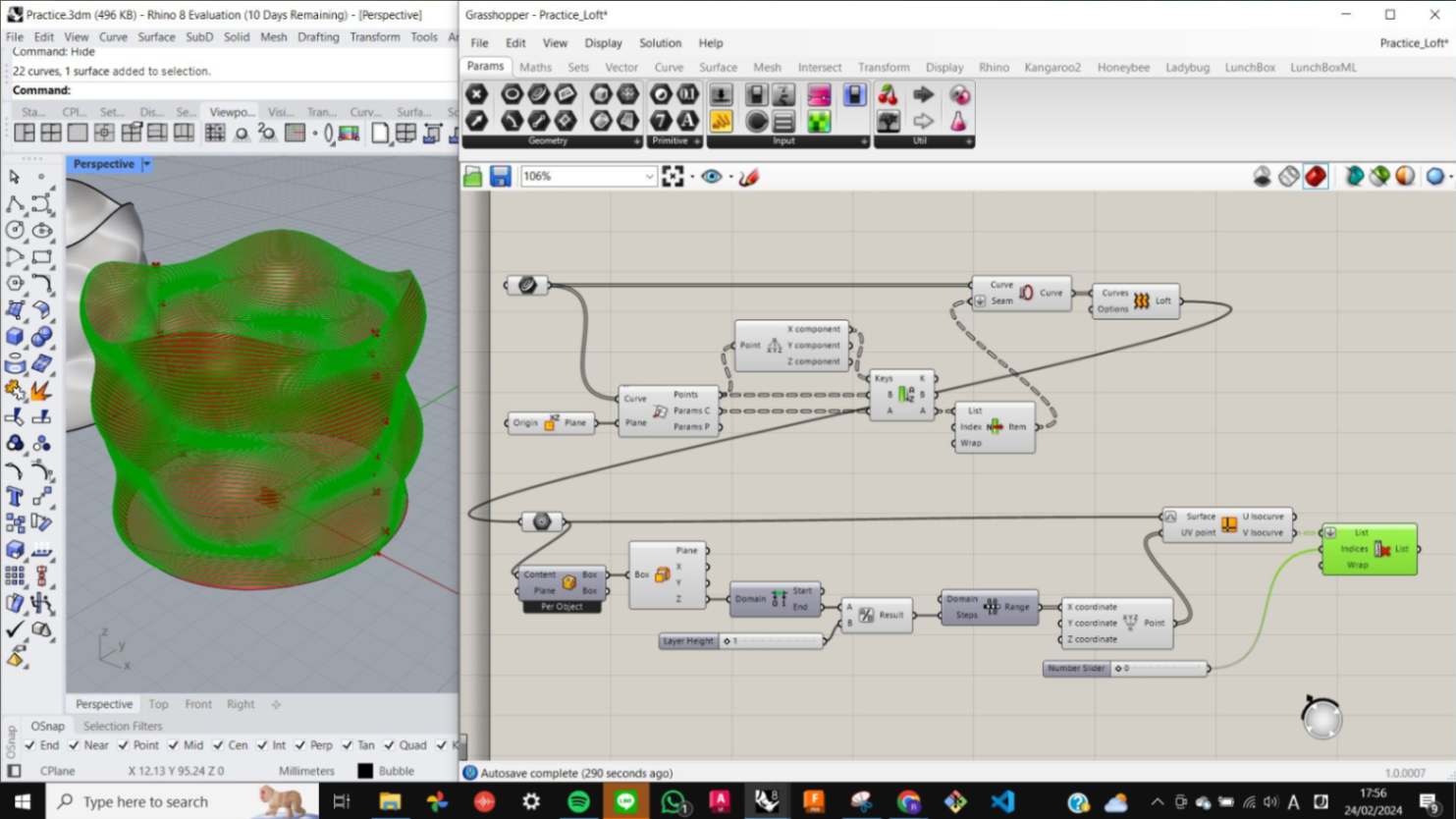Screen dimensions: 1456x819
Task: Switch to Kangaroo2 component tab
Action: [x=1052, y=68]
